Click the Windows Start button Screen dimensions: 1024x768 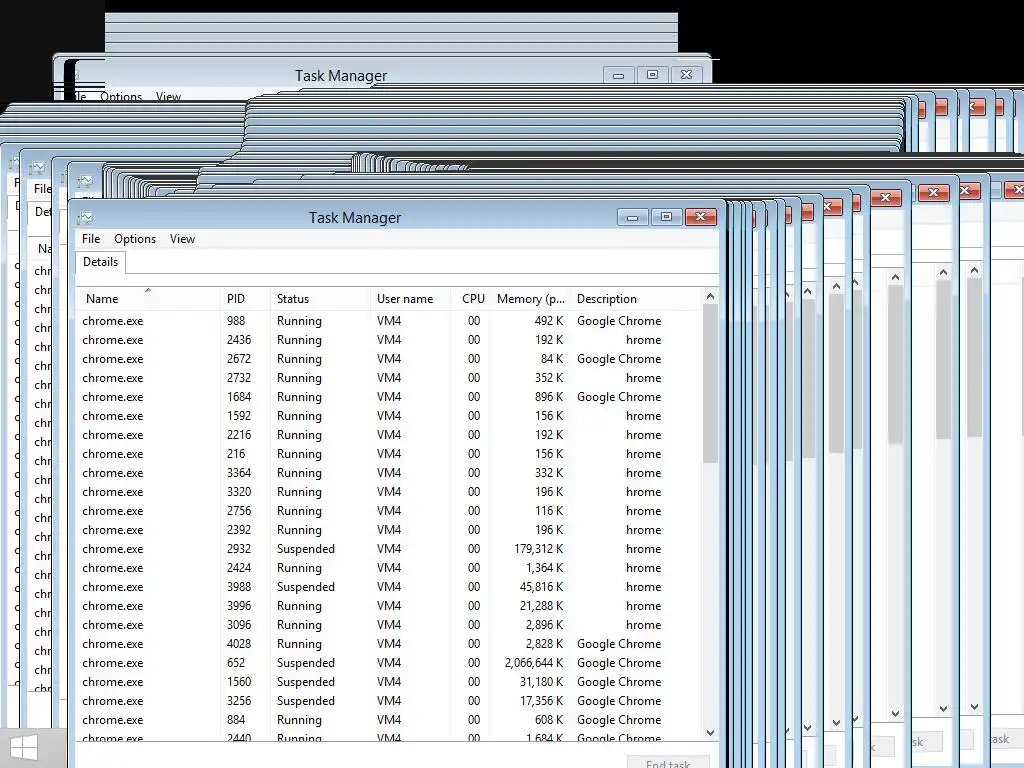[x=24, y=748]
